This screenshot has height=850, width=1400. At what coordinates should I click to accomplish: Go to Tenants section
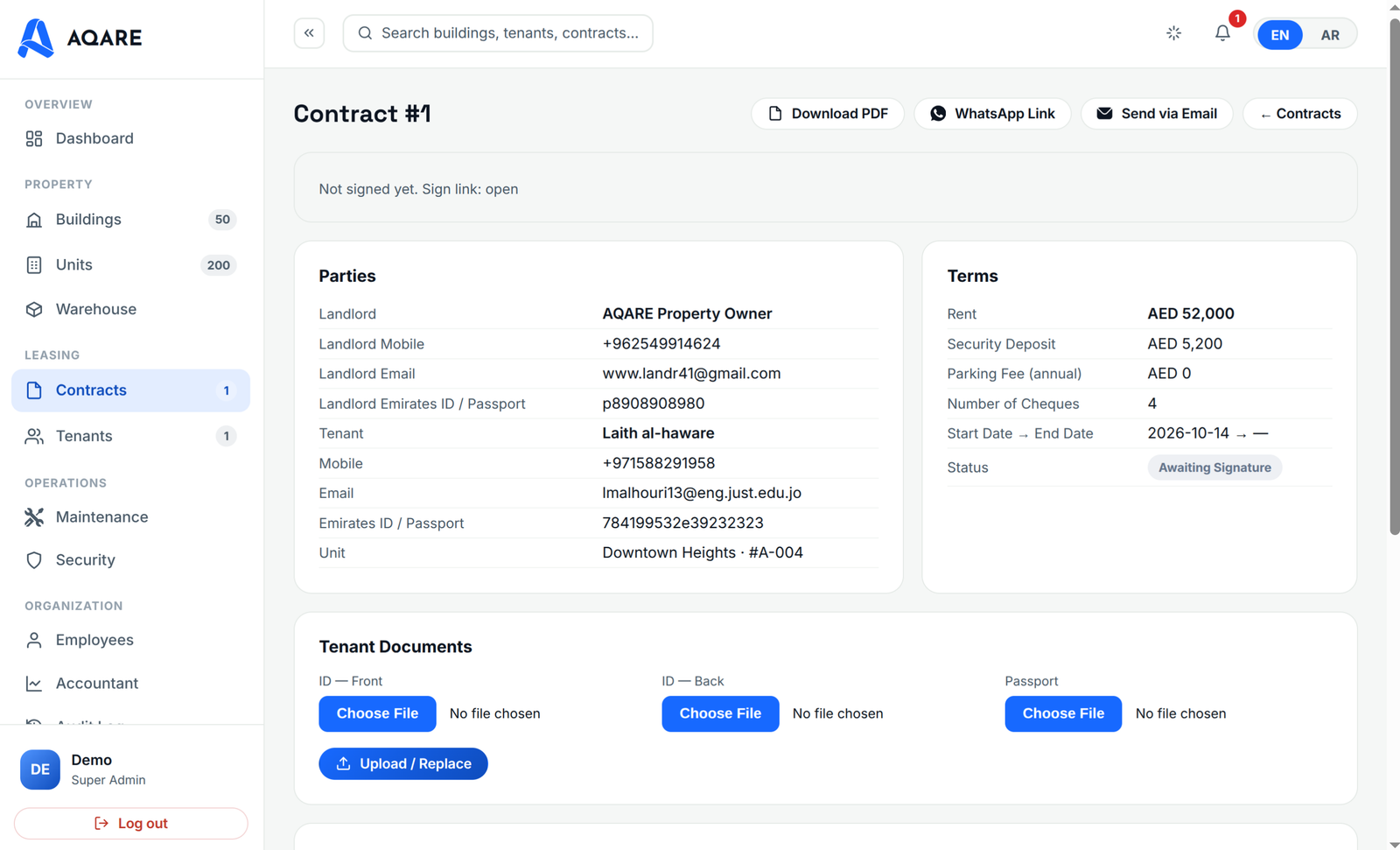[130, 436]
